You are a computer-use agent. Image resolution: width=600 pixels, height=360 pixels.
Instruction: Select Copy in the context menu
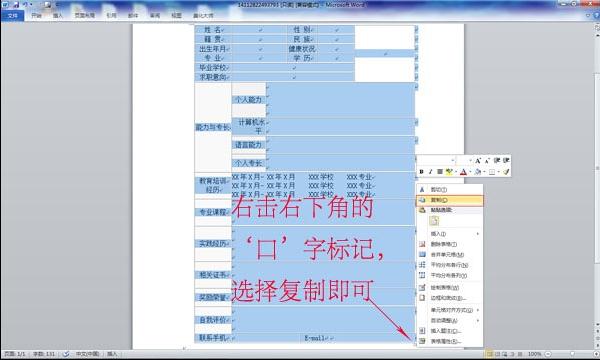point(450,200)
